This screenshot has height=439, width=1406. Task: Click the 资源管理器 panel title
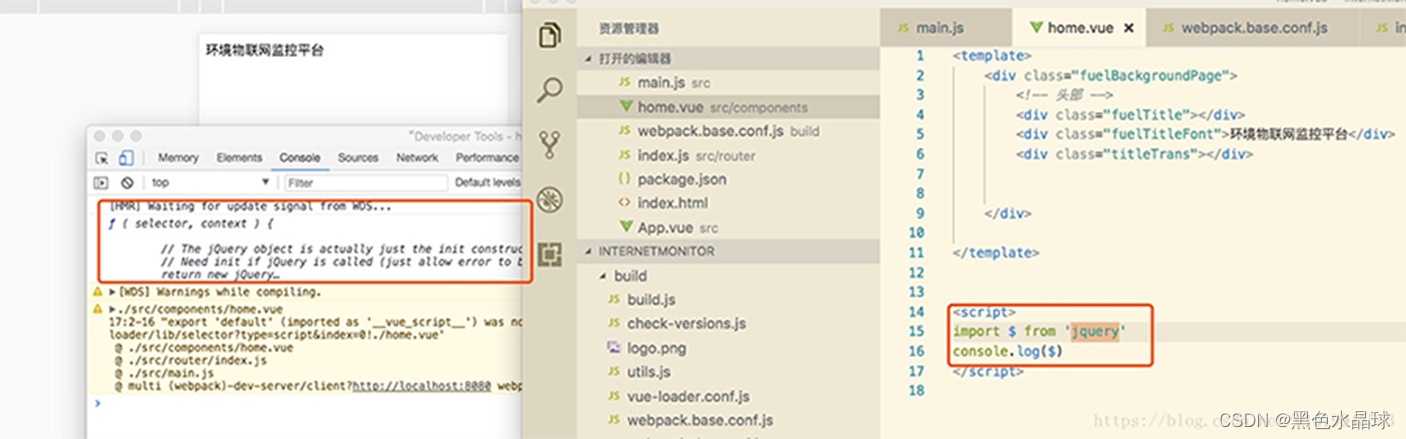point(629,29)
